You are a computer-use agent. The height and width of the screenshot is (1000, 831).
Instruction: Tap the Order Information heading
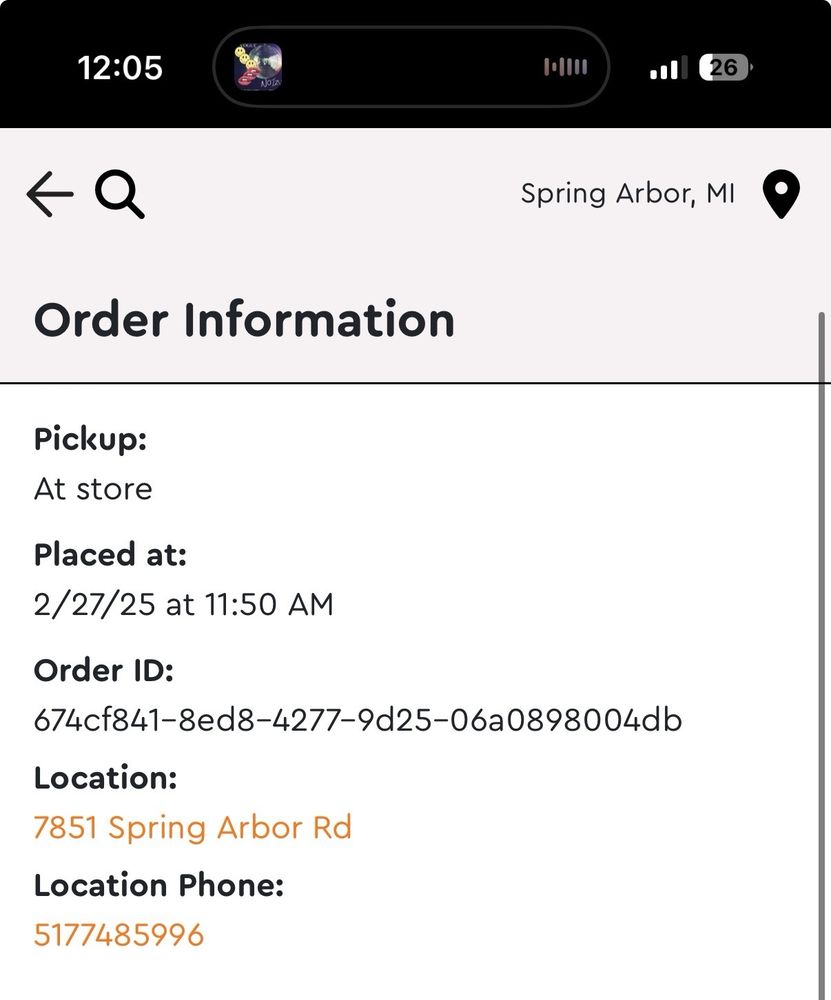click(244, 320)
